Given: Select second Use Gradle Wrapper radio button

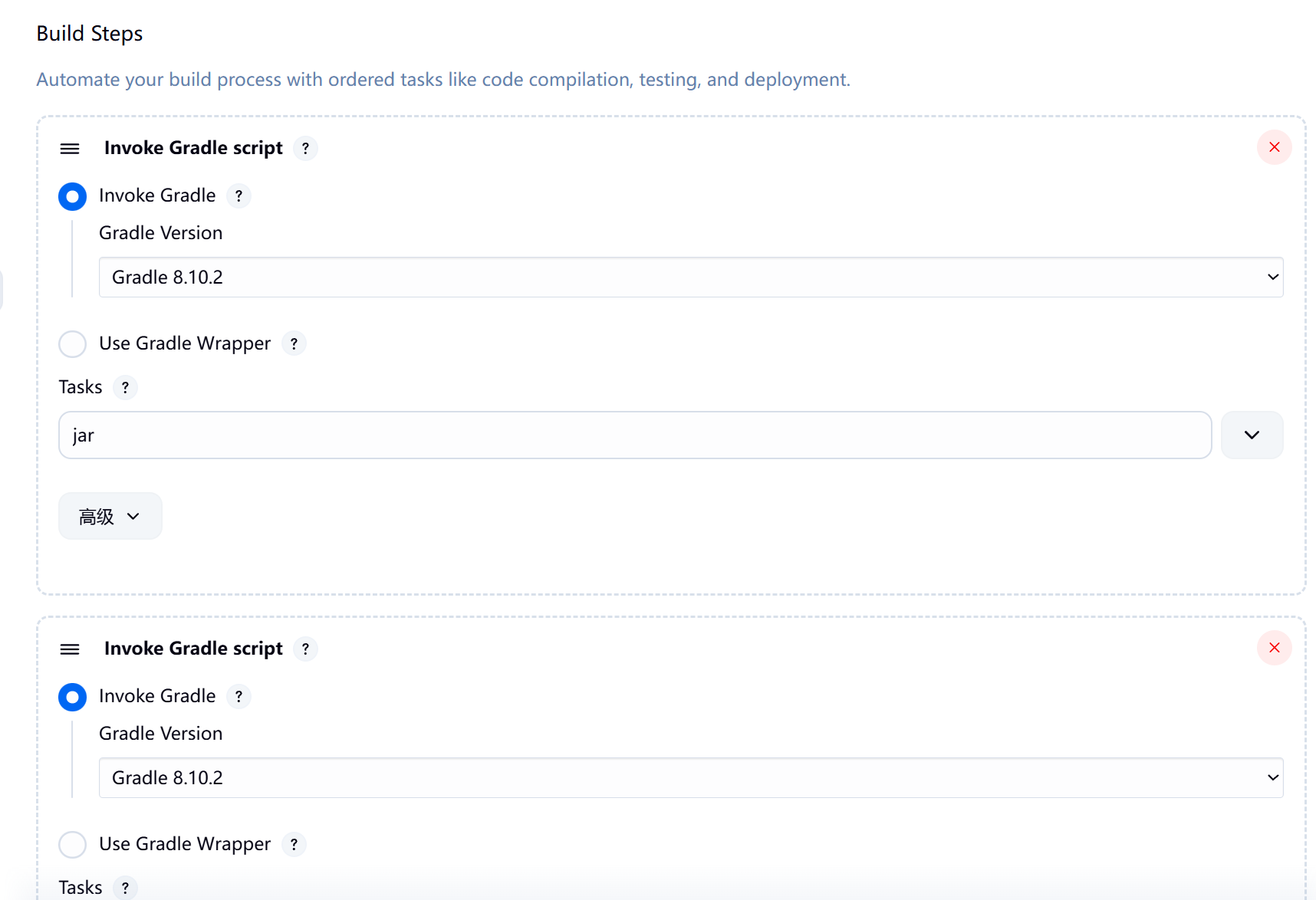Looking at the screenshot, I should tap(73, 844).
